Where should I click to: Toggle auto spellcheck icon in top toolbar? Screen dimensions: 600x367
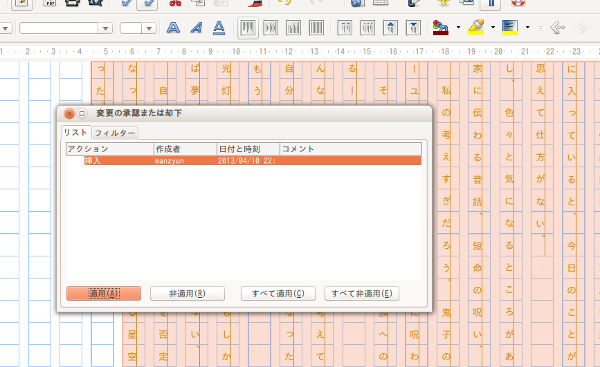tap(147, 4)
